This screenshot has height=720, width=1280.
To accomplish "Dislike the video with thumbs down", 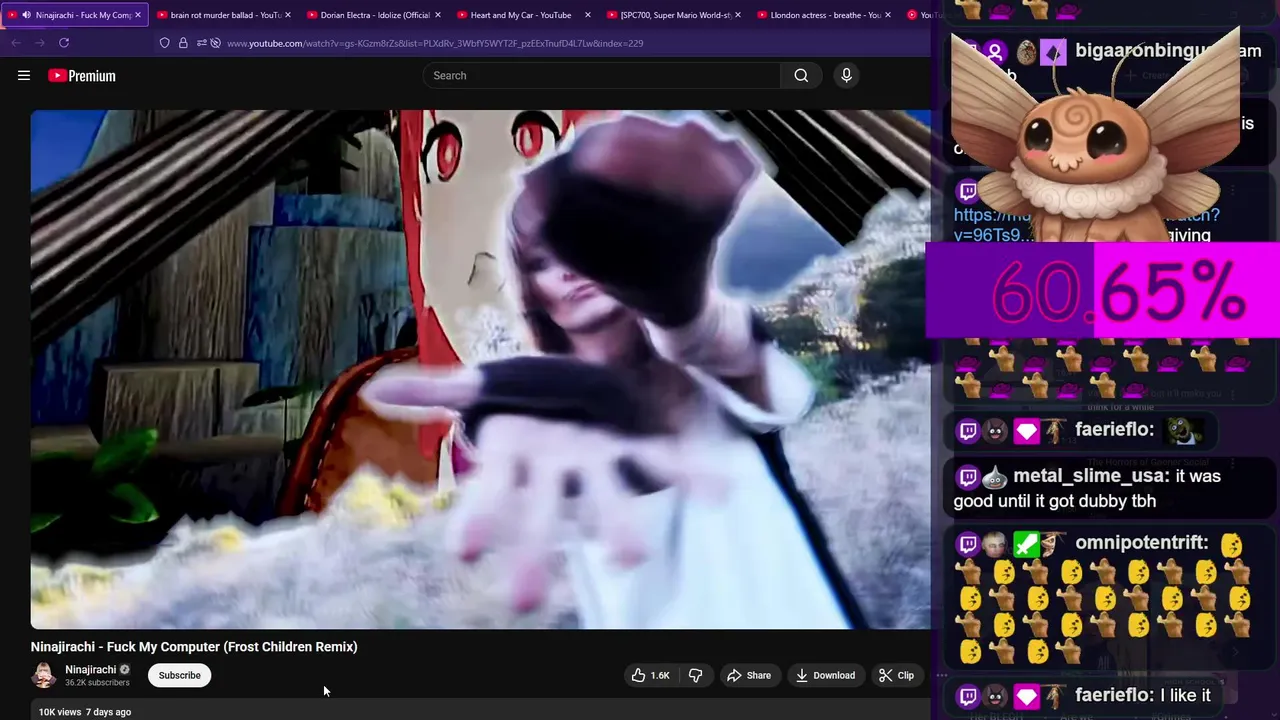I will (x=695, y=675).
